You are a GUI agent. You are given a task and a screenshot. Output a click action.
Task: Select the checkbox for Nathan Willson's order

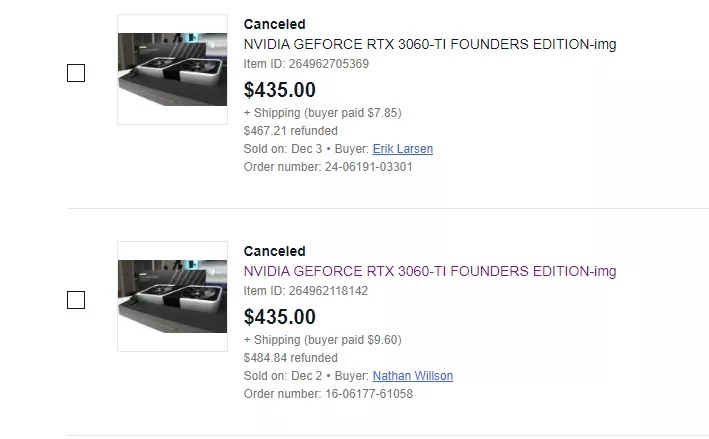(76, 300)
